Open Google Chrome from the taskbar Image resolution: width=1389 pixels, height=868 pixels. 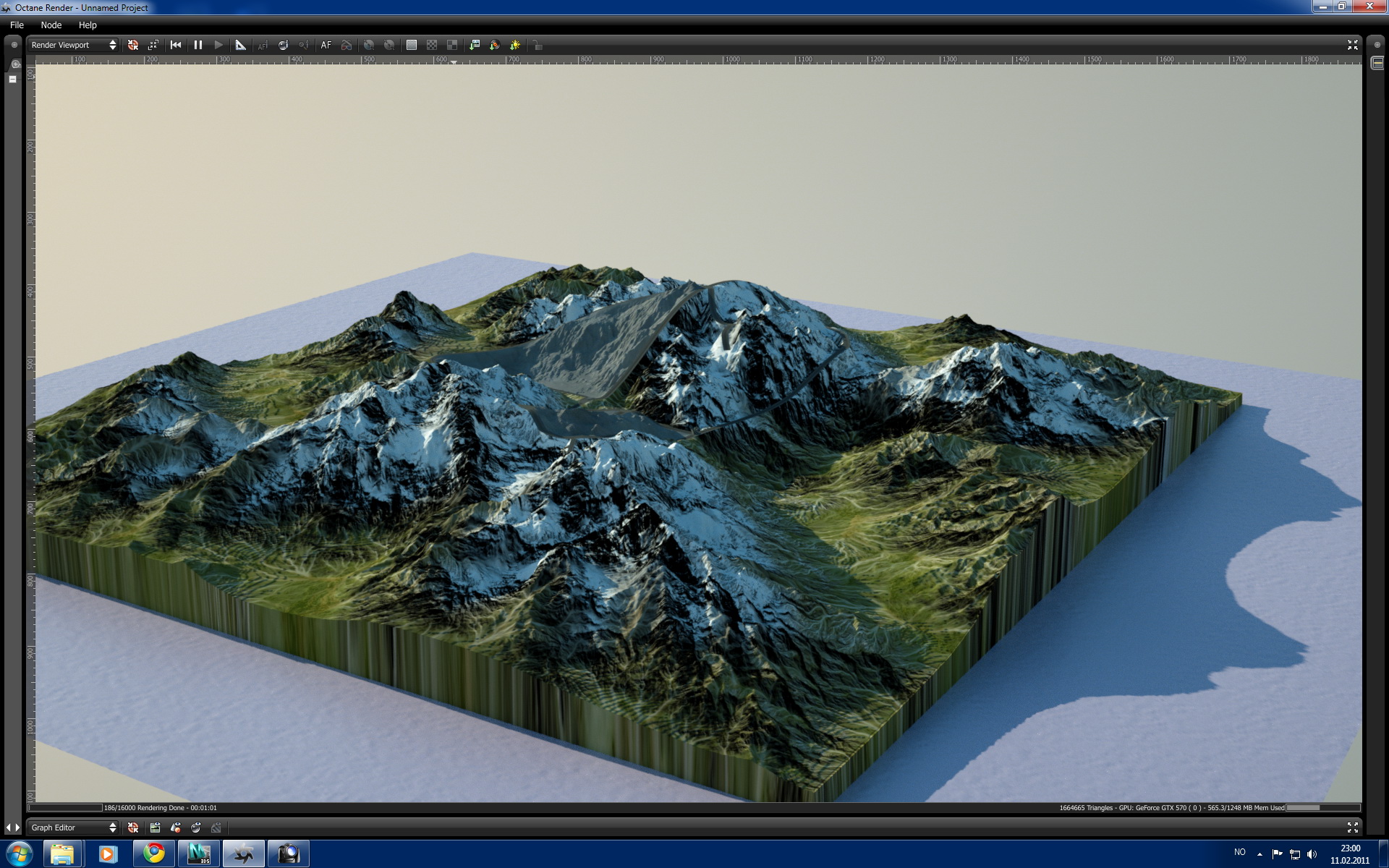153,854
